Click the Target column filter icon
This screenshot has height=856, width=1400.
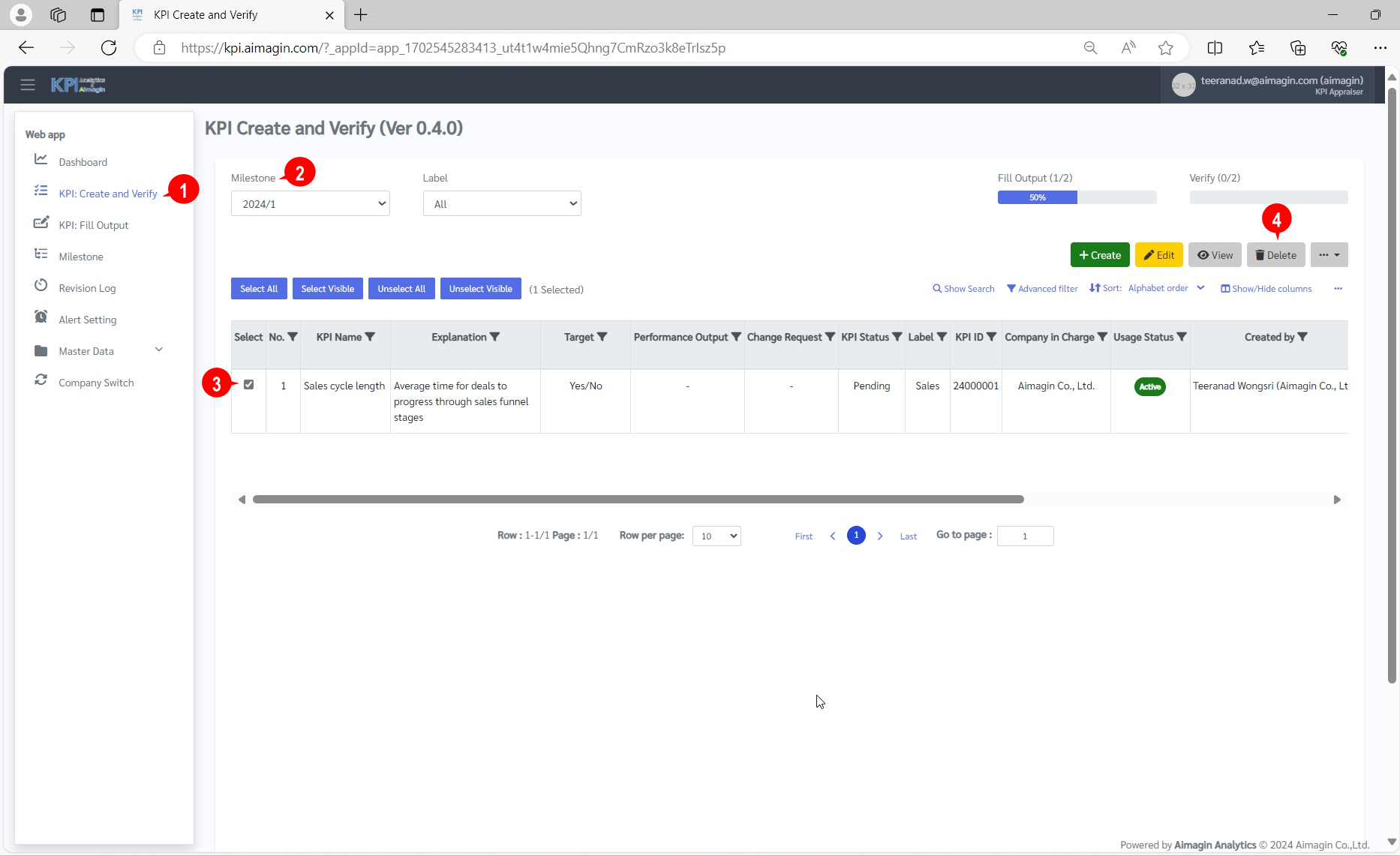602,337
